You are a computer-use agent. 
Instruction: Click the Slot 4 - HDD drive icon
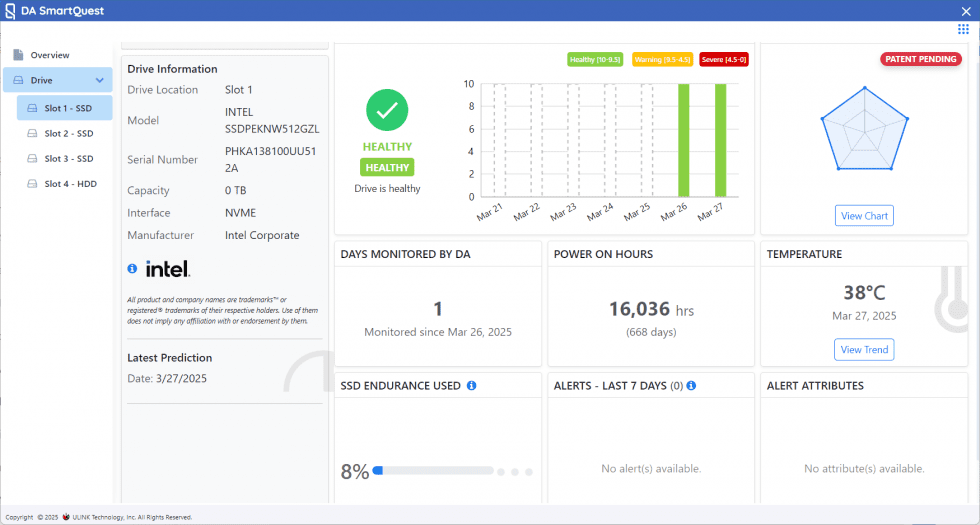click(x=32, y=184)
